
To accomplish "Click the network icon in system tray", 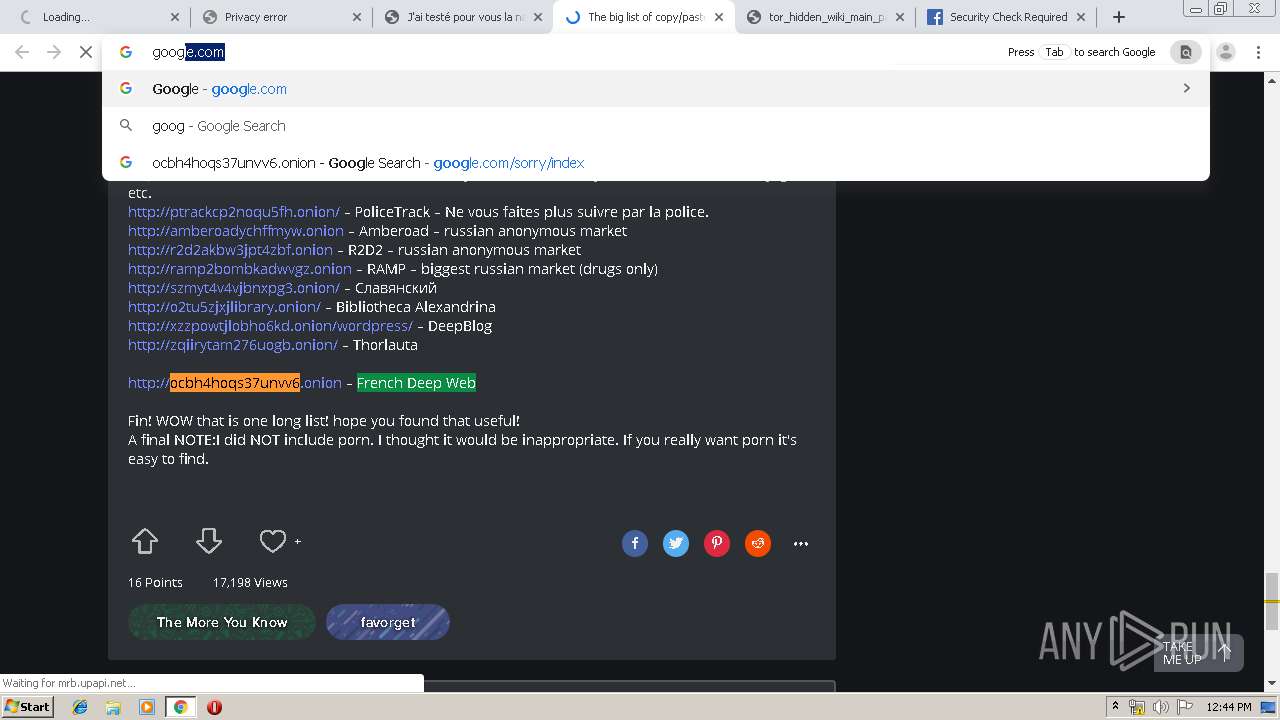I will click(1137, 707).
